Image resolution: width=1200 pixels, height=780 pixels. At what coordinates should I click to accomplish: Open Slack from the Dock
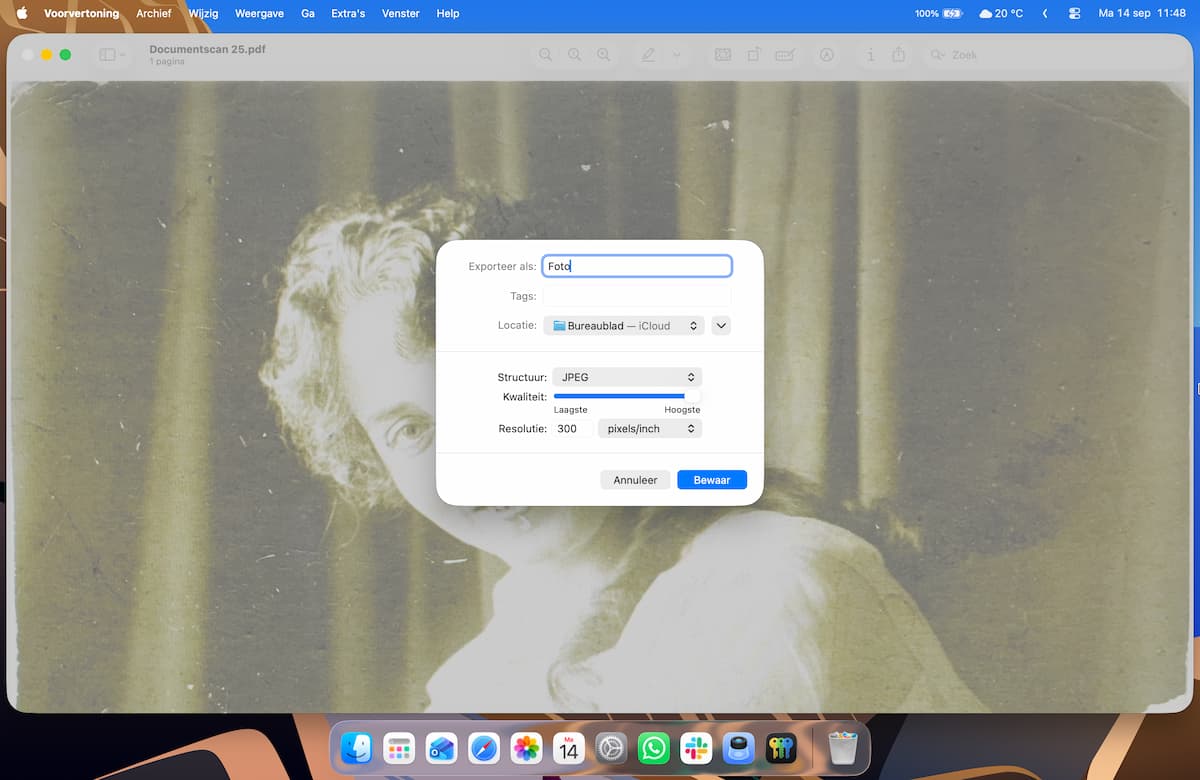[x=696, y=748]
